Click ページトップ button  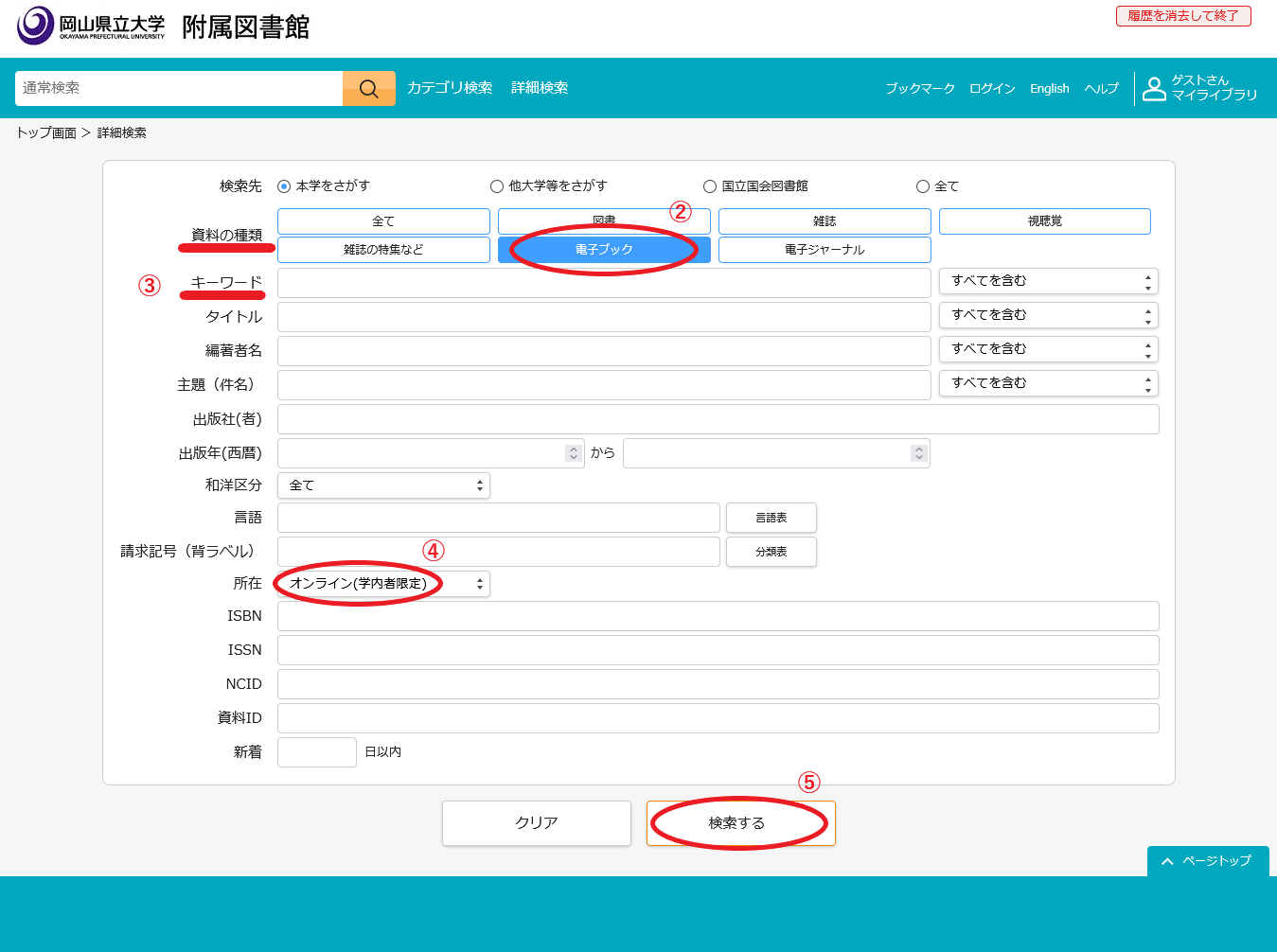(x=1208, y=861)
